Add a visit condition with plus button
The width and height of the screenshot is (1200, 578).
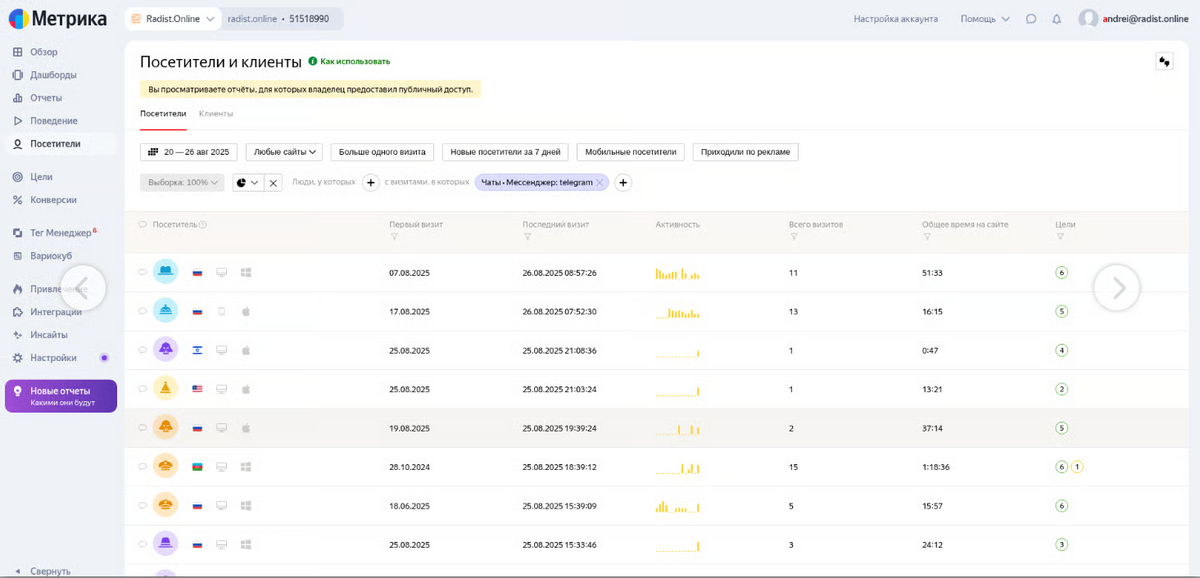[622, 183]
